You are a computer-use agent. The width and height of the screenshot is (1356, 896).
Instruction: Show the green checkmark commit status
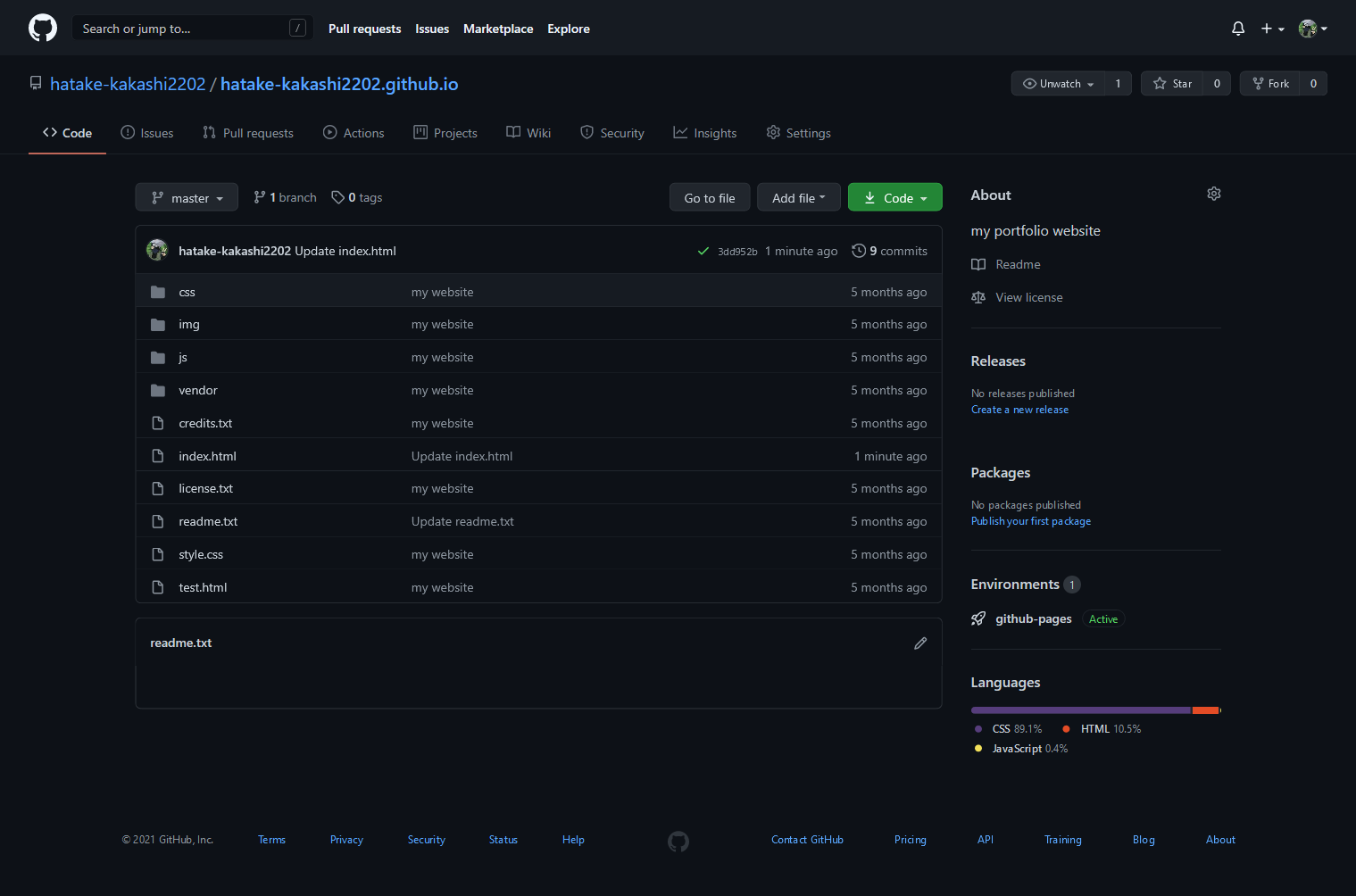click(703, 251)
